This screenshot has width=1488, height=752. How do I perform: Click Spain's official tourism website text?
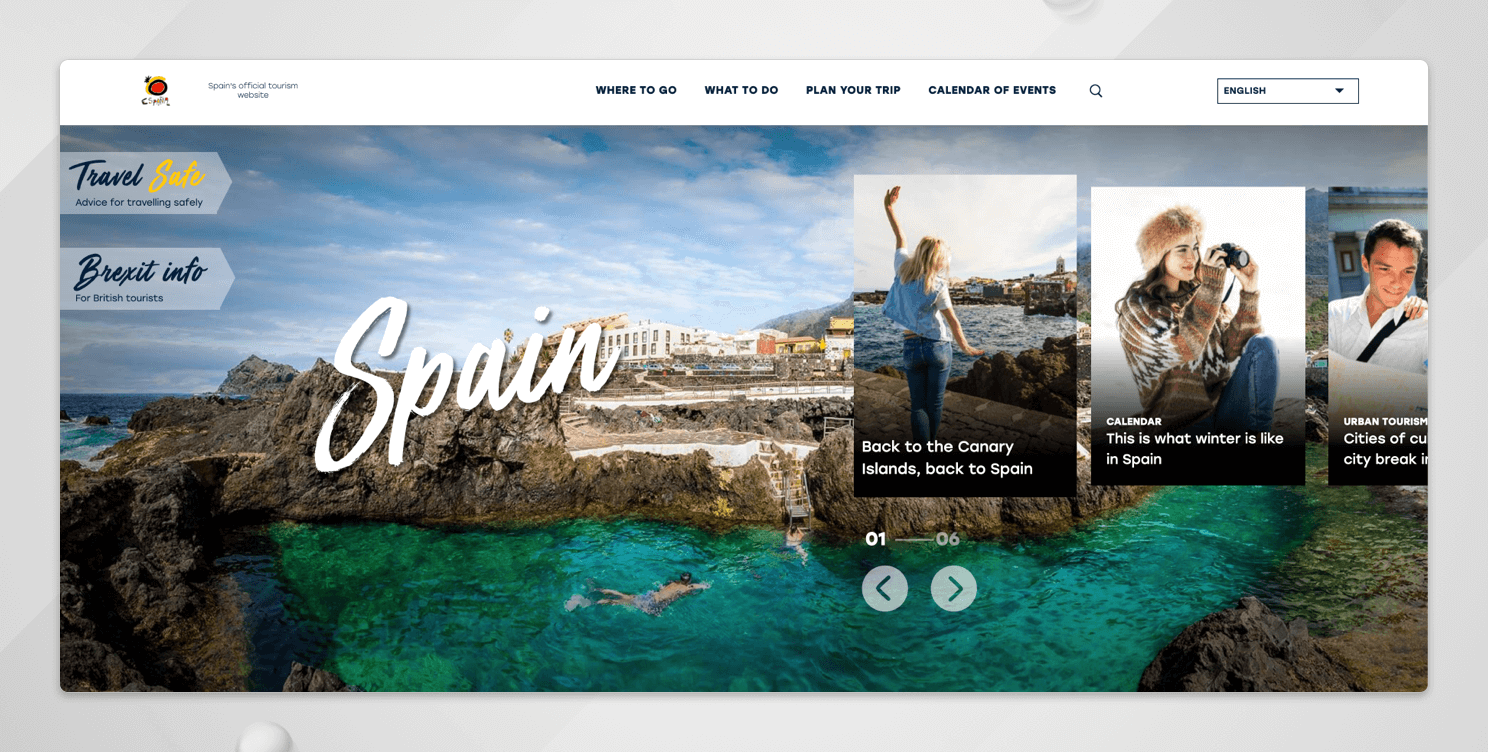[x=253, y=89]
